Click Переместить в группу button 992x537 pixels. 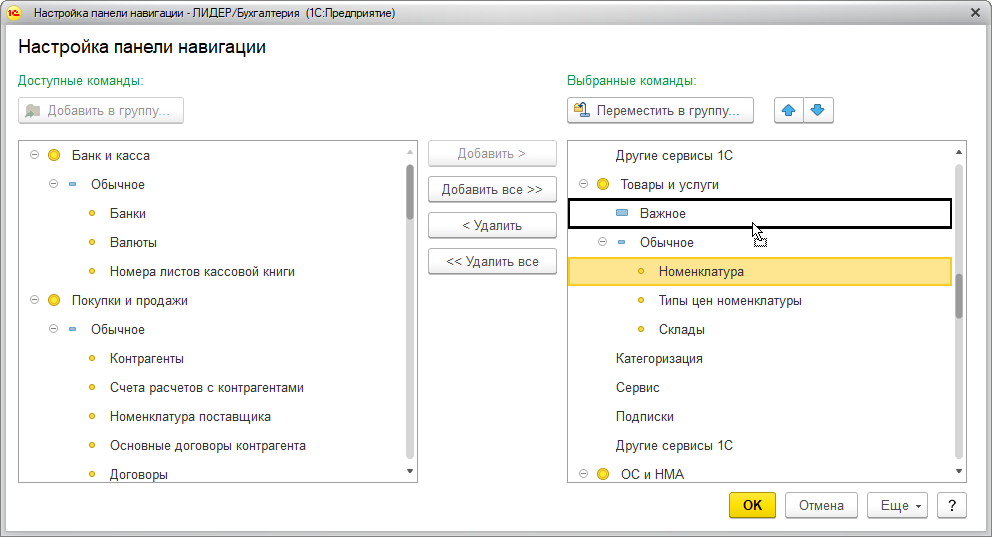pos(660,110)
